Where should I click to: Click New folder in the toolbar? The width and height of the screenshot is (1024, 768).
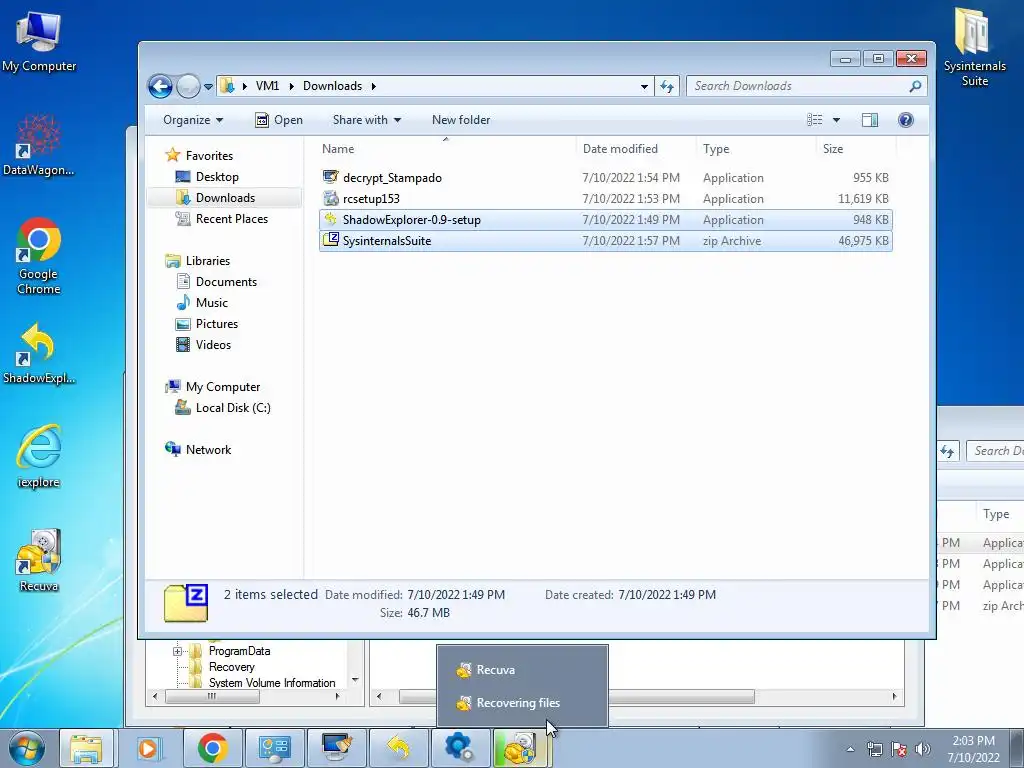click(460, 120)
